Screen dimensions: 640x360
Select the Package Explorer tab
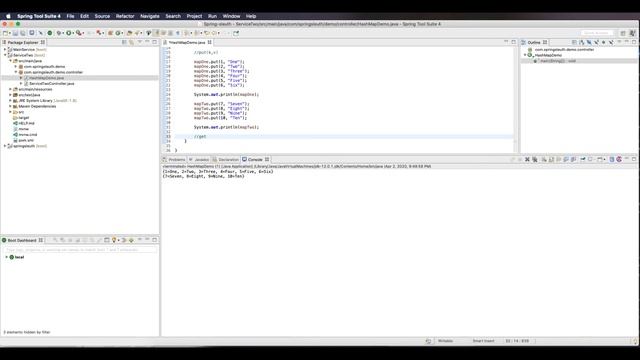pyautogui.click(x=23, y=42)
